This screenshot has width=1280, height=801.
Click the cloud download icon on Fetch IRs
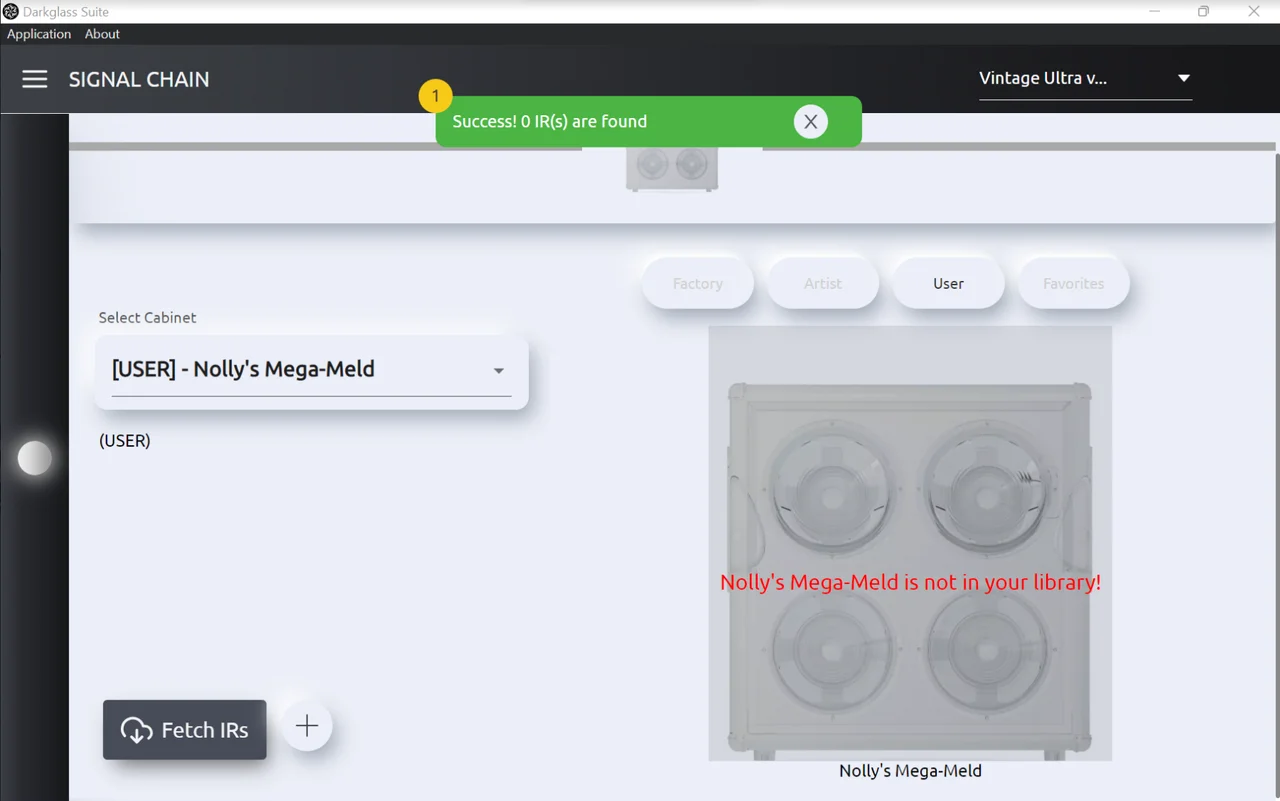(136, 730)
